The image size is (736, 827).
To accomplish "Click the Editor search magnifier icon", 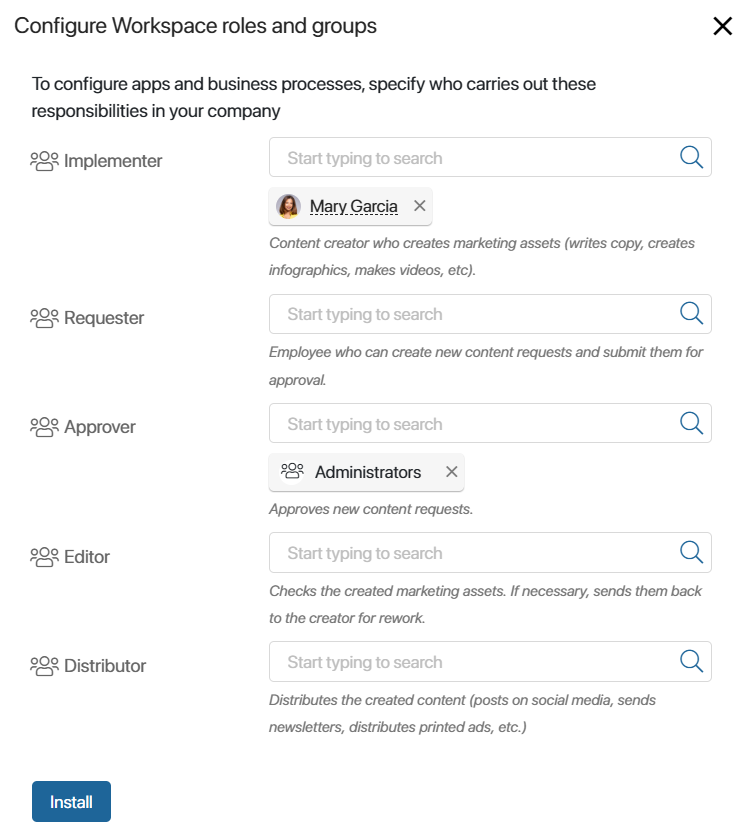I will click(x=691, y=552).
